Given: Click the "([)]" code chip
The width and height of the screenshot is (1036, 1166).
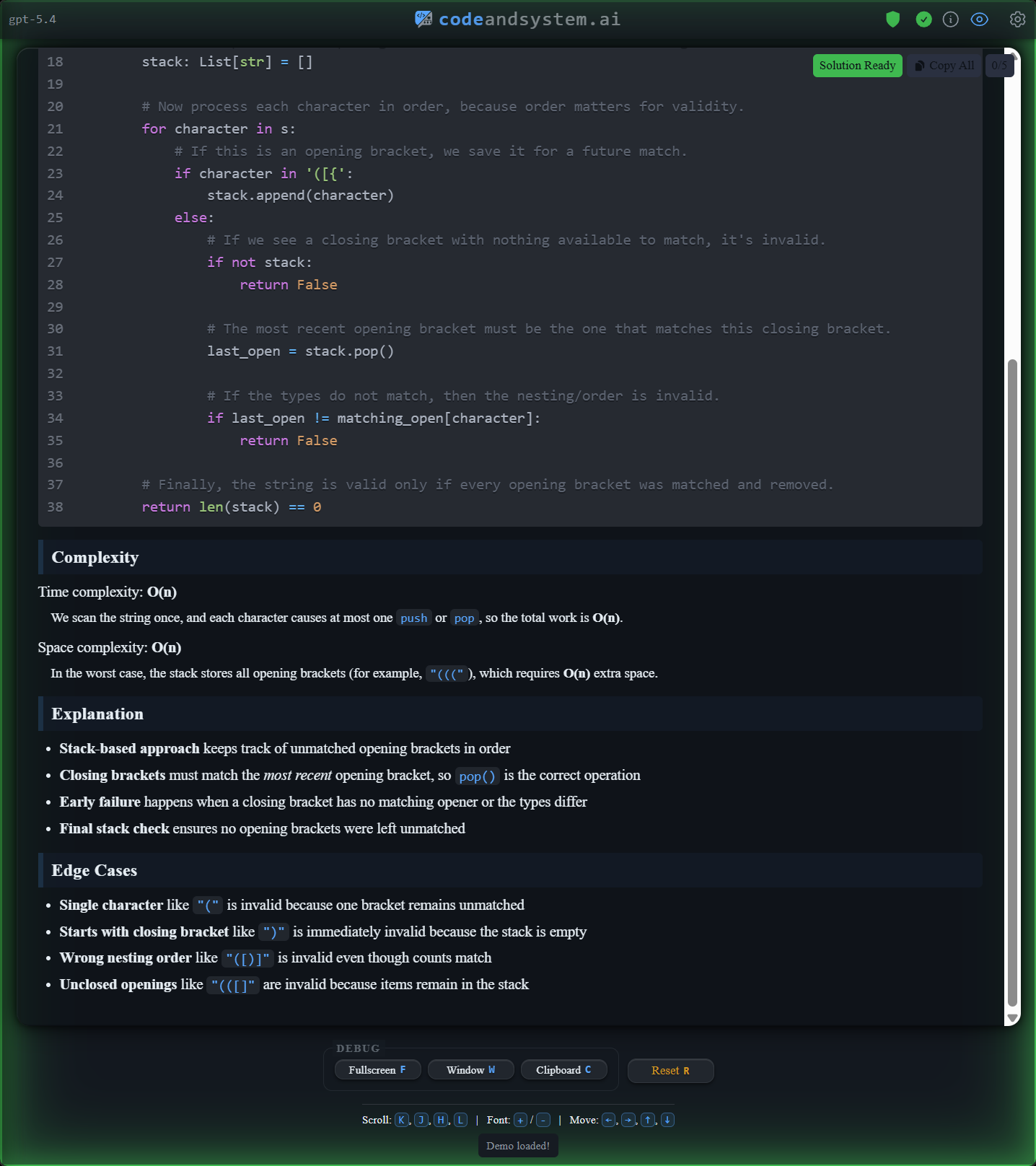Looking at the screenshot, I should [x=247, y=959].
